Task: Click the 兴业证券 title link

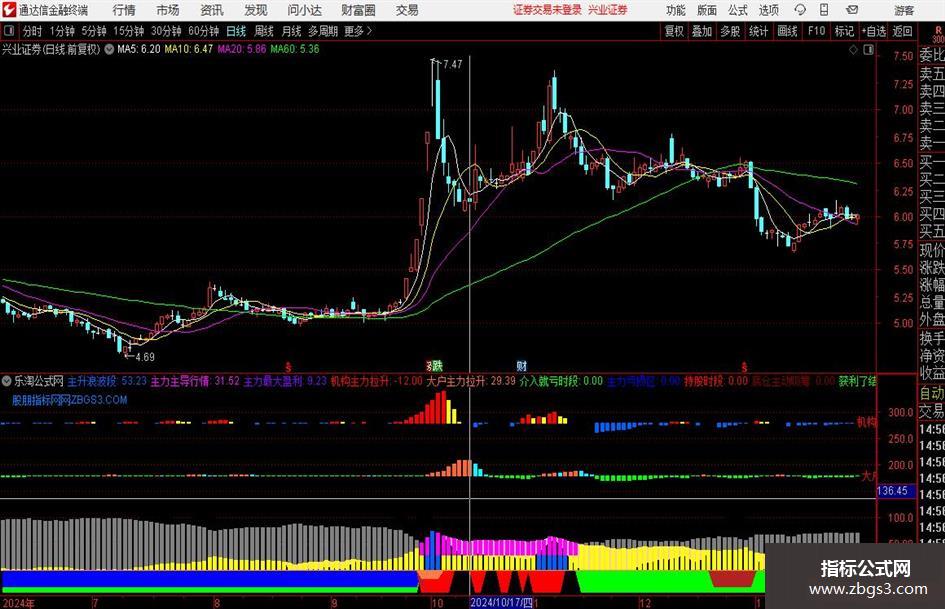Action: tap(608, 10)
